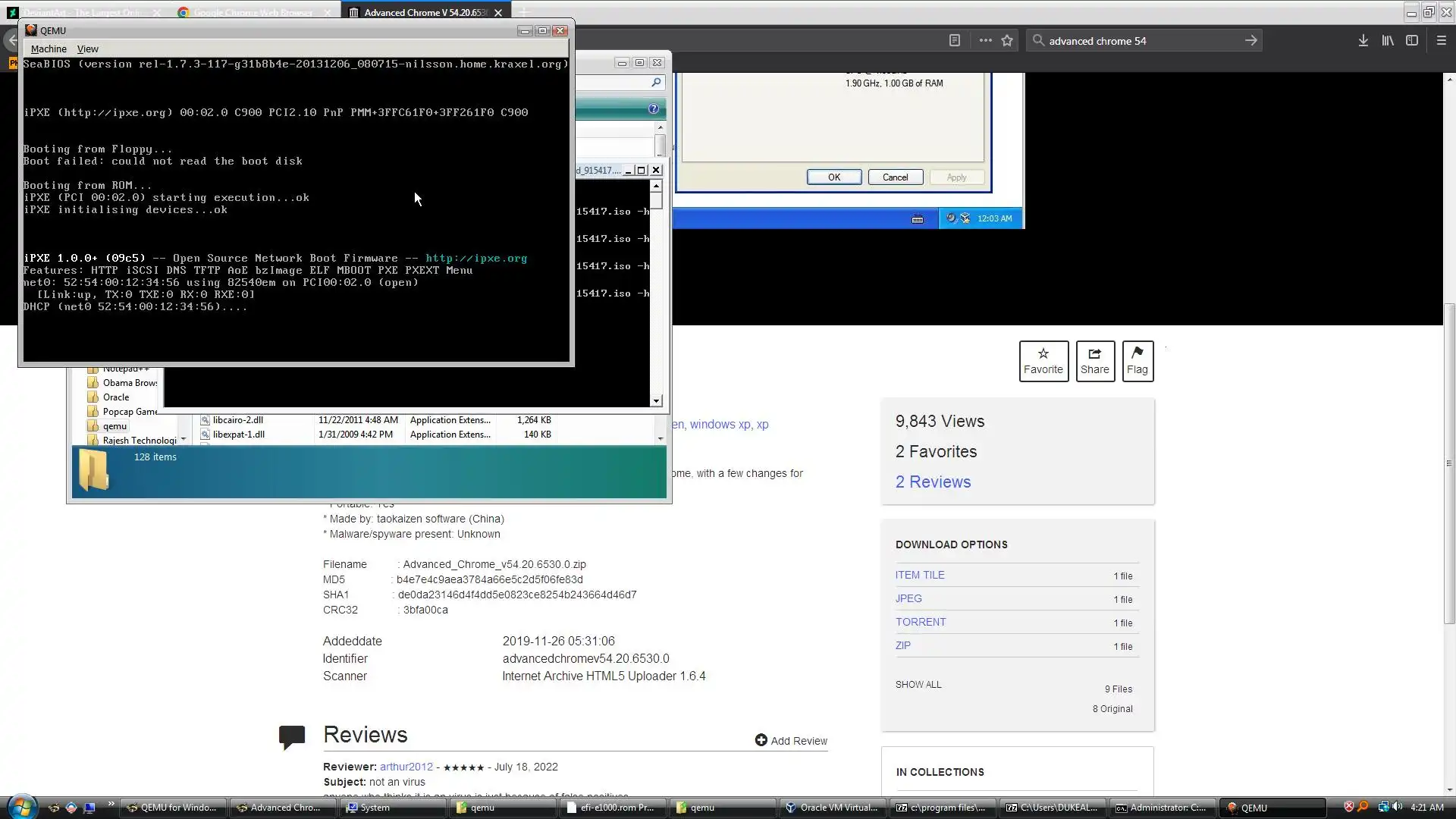Expand SHOW ALL download files
1456x819 pixels.
pos(918,684)
